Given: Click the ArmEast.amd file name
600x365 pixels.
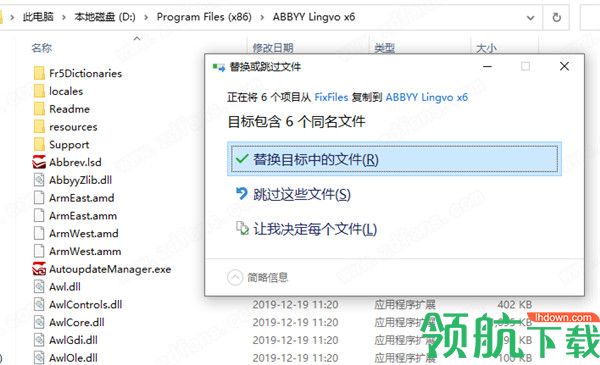Looking at the screenshot, I should (x=82, y=198).
